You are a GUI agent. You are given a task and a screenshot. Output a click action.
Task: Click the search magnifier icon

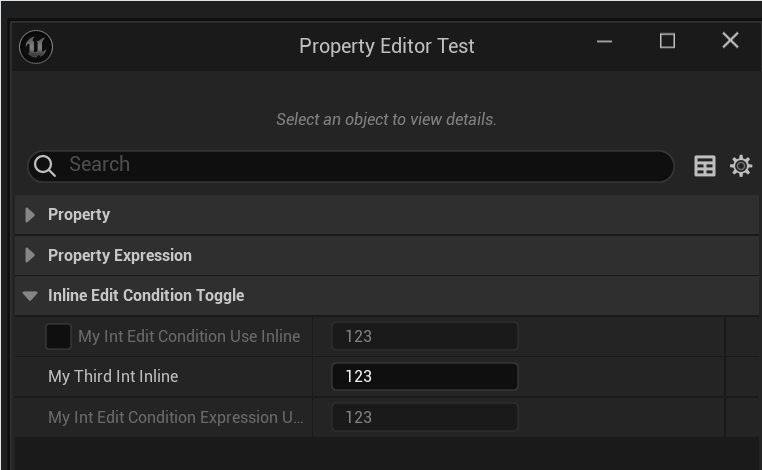click(44, 166)
